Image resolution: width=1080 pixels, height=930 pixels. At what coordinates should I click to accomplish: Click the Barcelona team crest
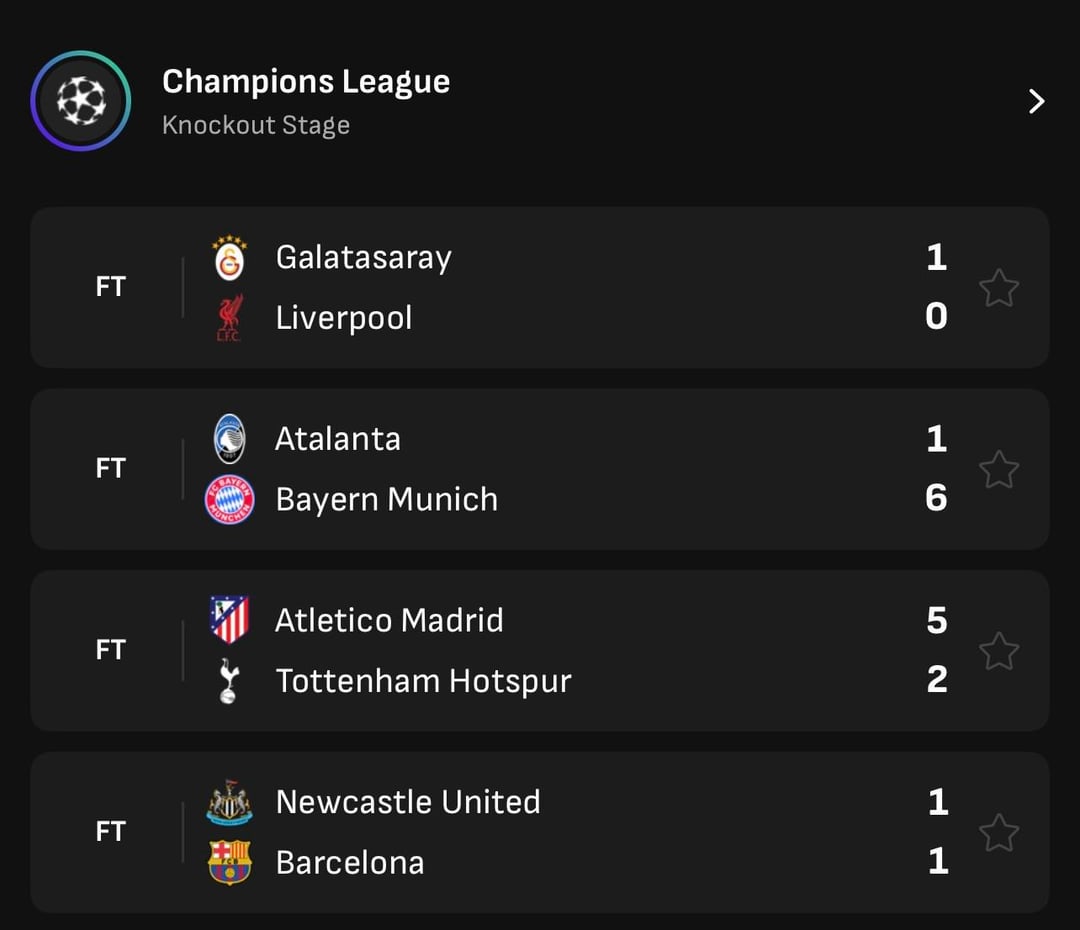tap(229, 862)
